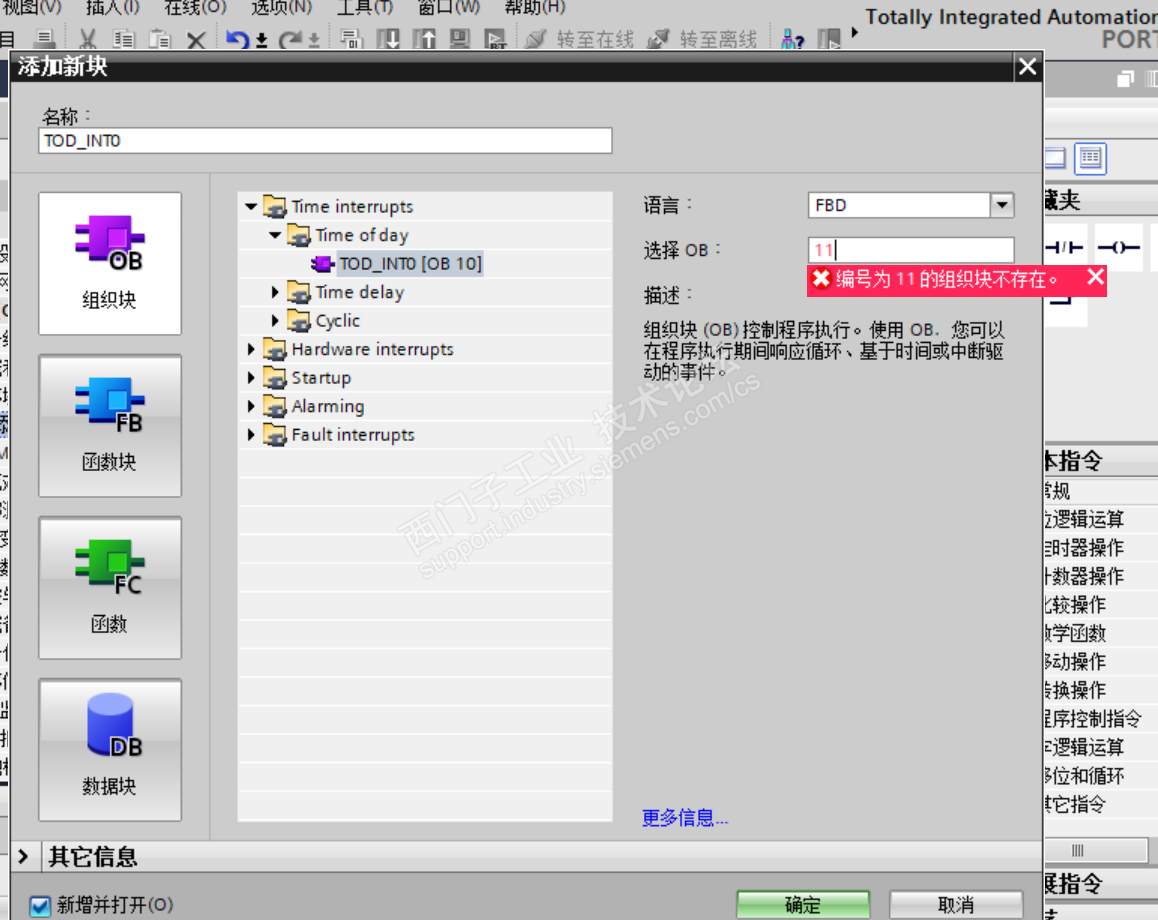Expand the Other information section
Screen dimensions: 1158x920
point(24,857)
